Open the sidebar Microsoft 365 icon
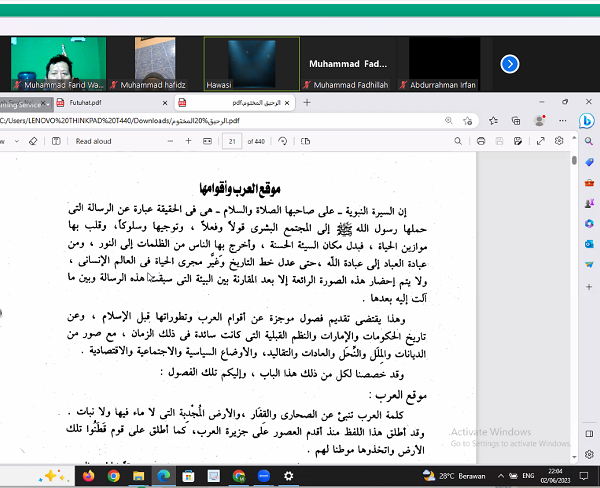The image size is (600, 488). click(589, 224)
